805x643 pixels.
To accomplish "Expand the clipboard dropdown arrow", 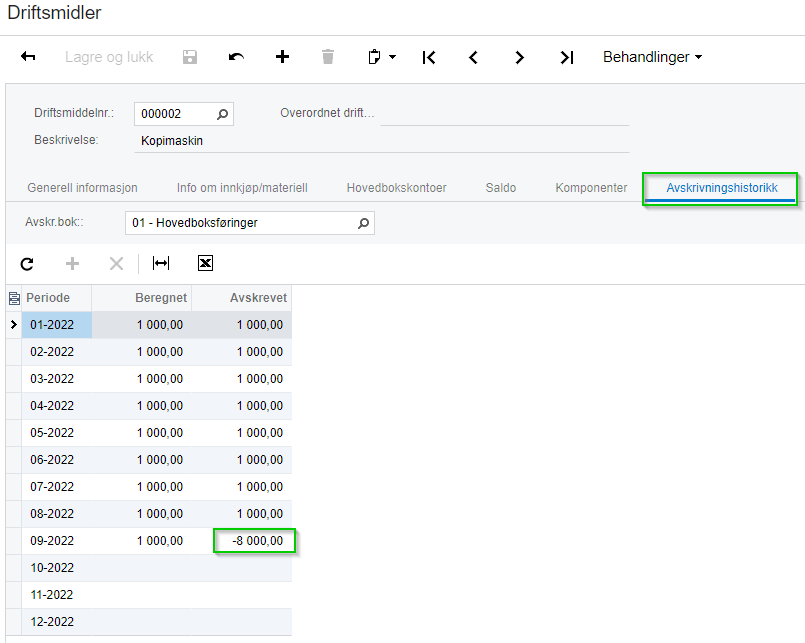I will [x=393, y=57].
